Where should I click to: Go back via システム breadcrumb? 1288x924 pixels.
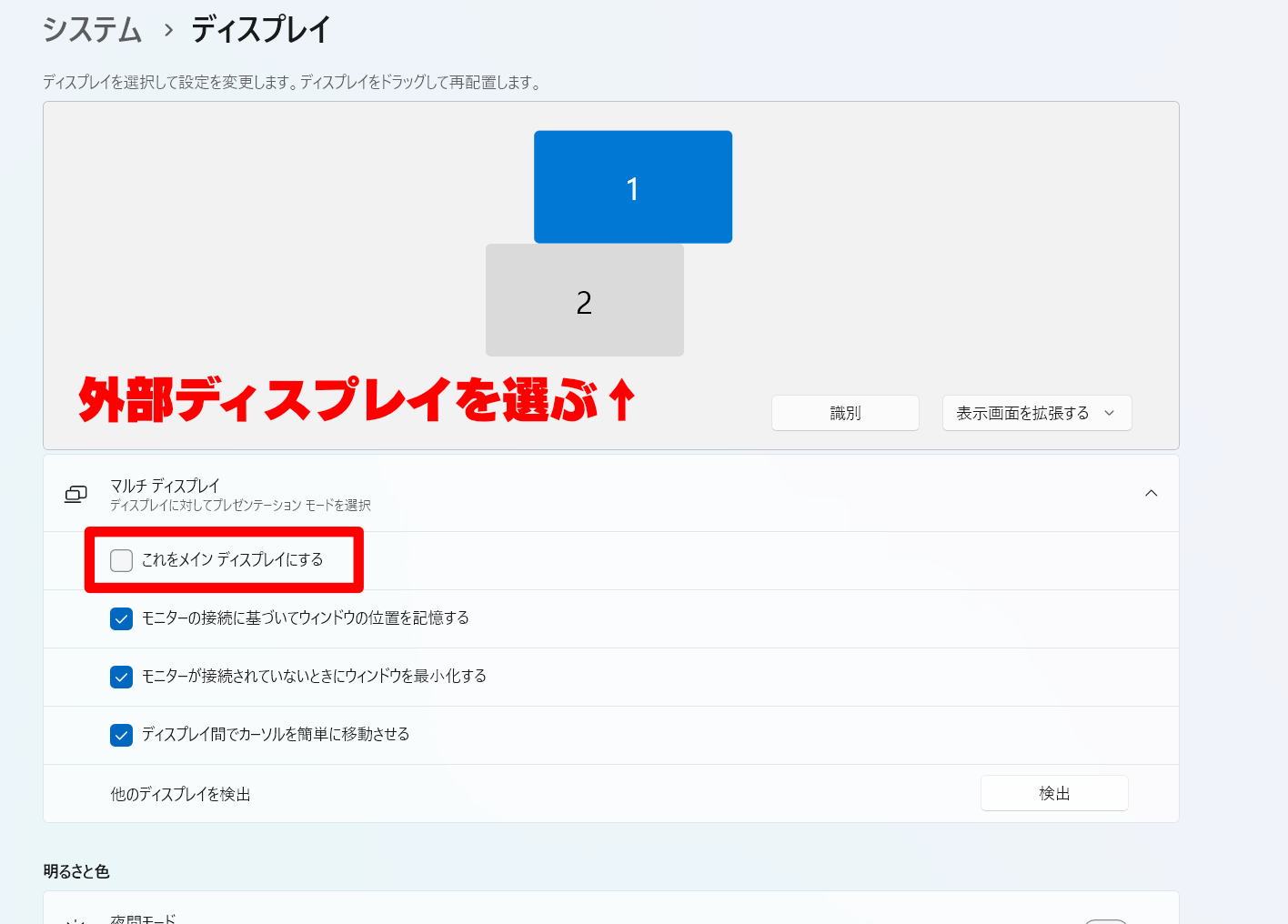pyautogui.click(x=92, y=30)
